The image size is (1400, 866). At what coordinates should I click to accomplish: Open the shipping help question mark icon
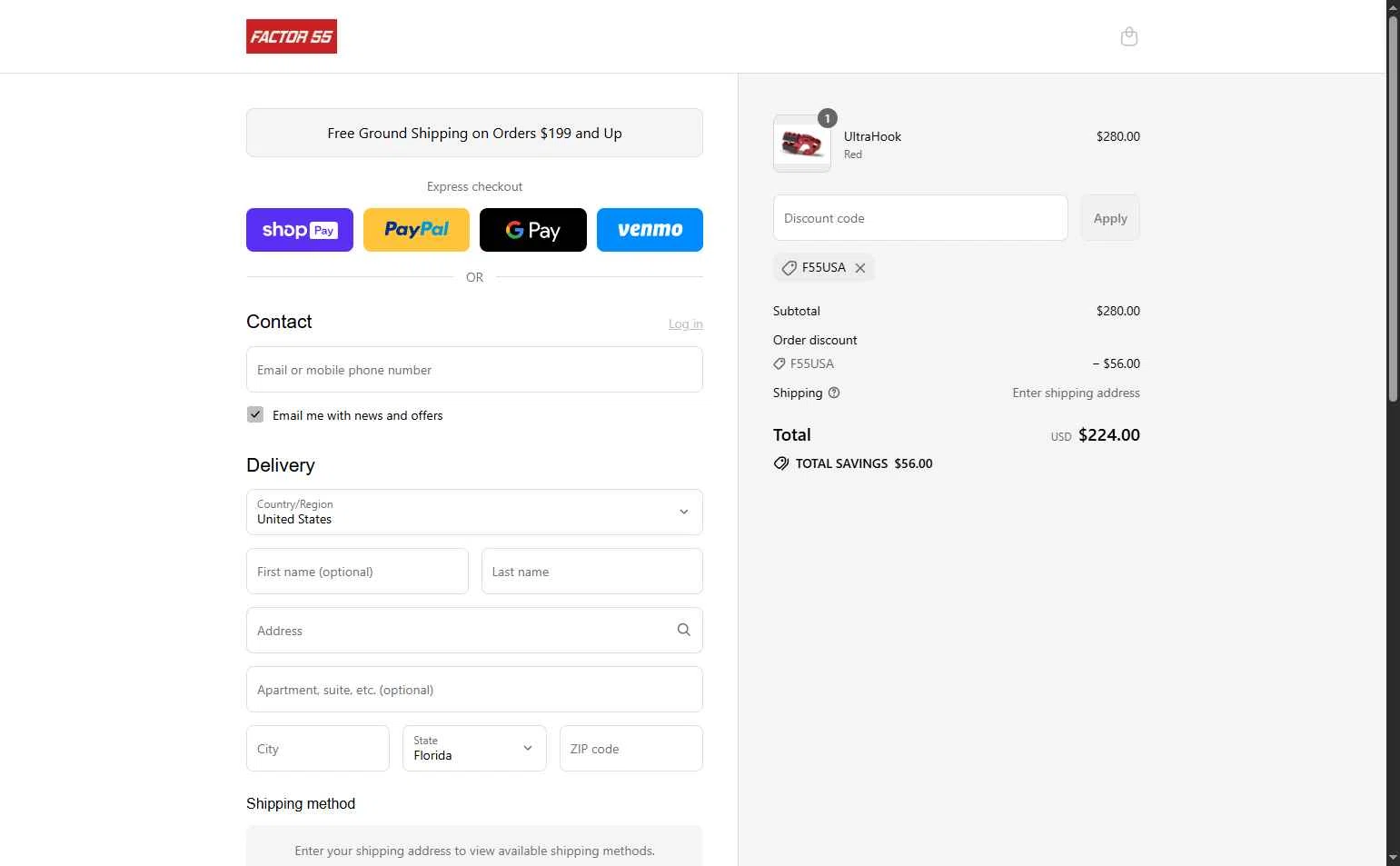834,393
